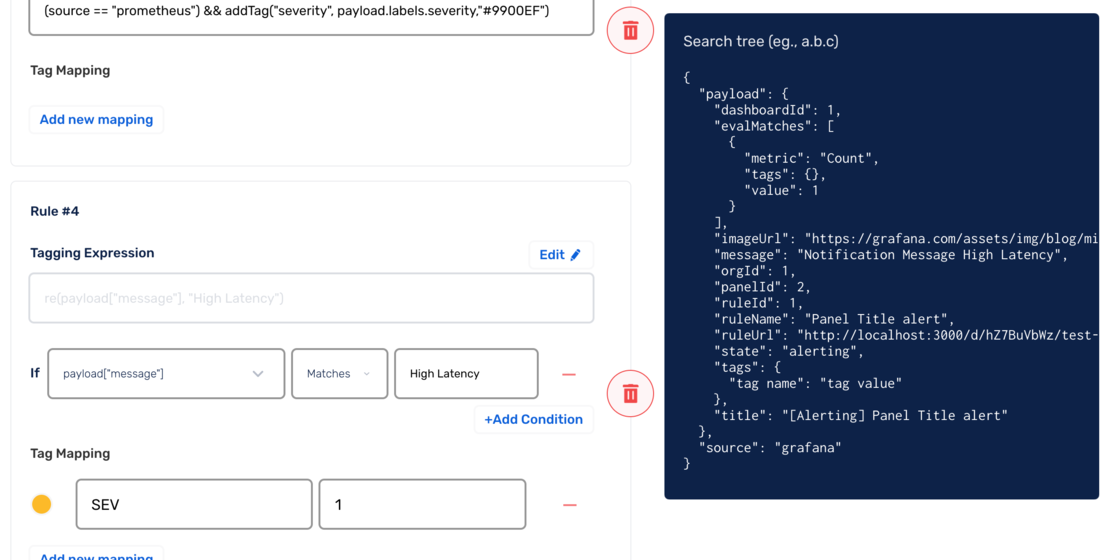
Task: Open the payload["message"] field dropdown
Action: pos(166,374)
